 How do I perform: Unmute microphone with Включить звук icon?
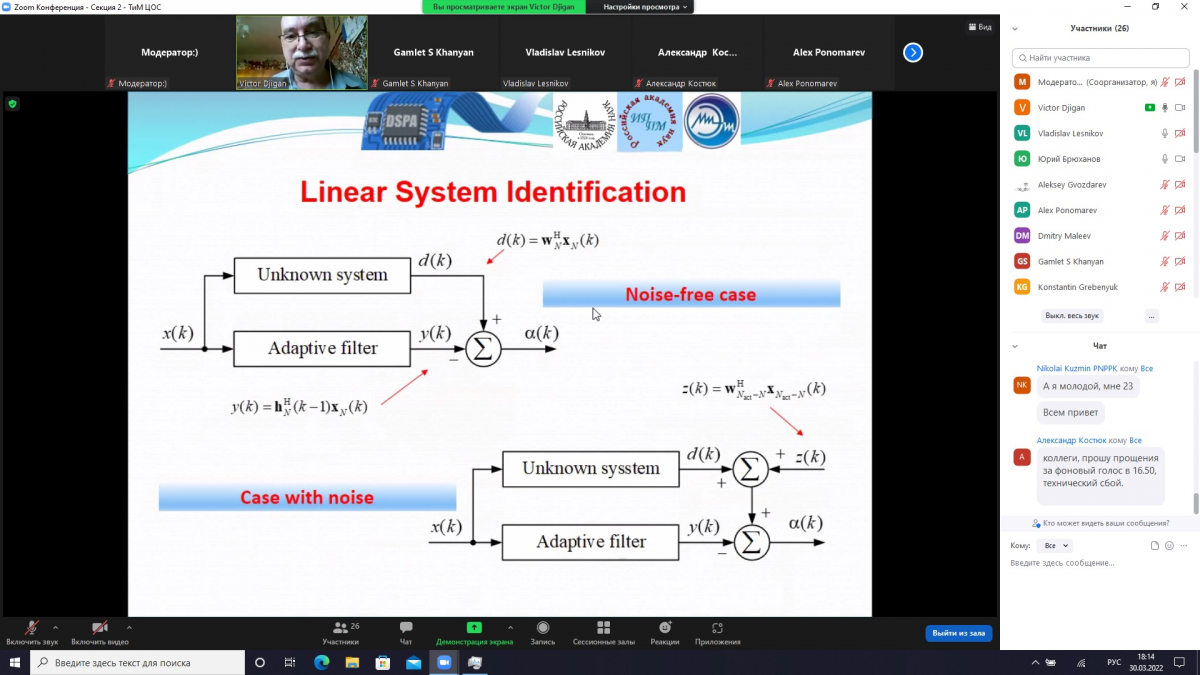point(32,628)
